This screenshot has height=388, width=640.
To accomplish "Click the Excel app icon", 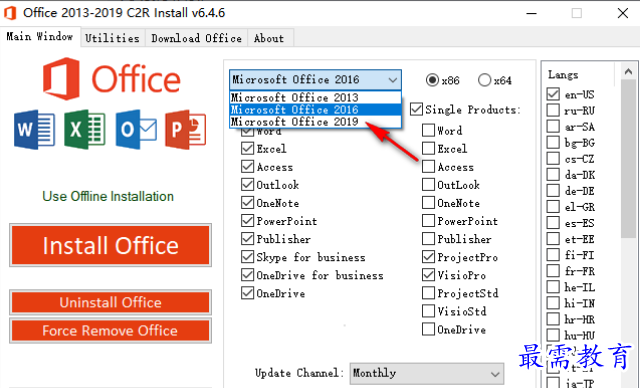I will click(x=85, y=129).
